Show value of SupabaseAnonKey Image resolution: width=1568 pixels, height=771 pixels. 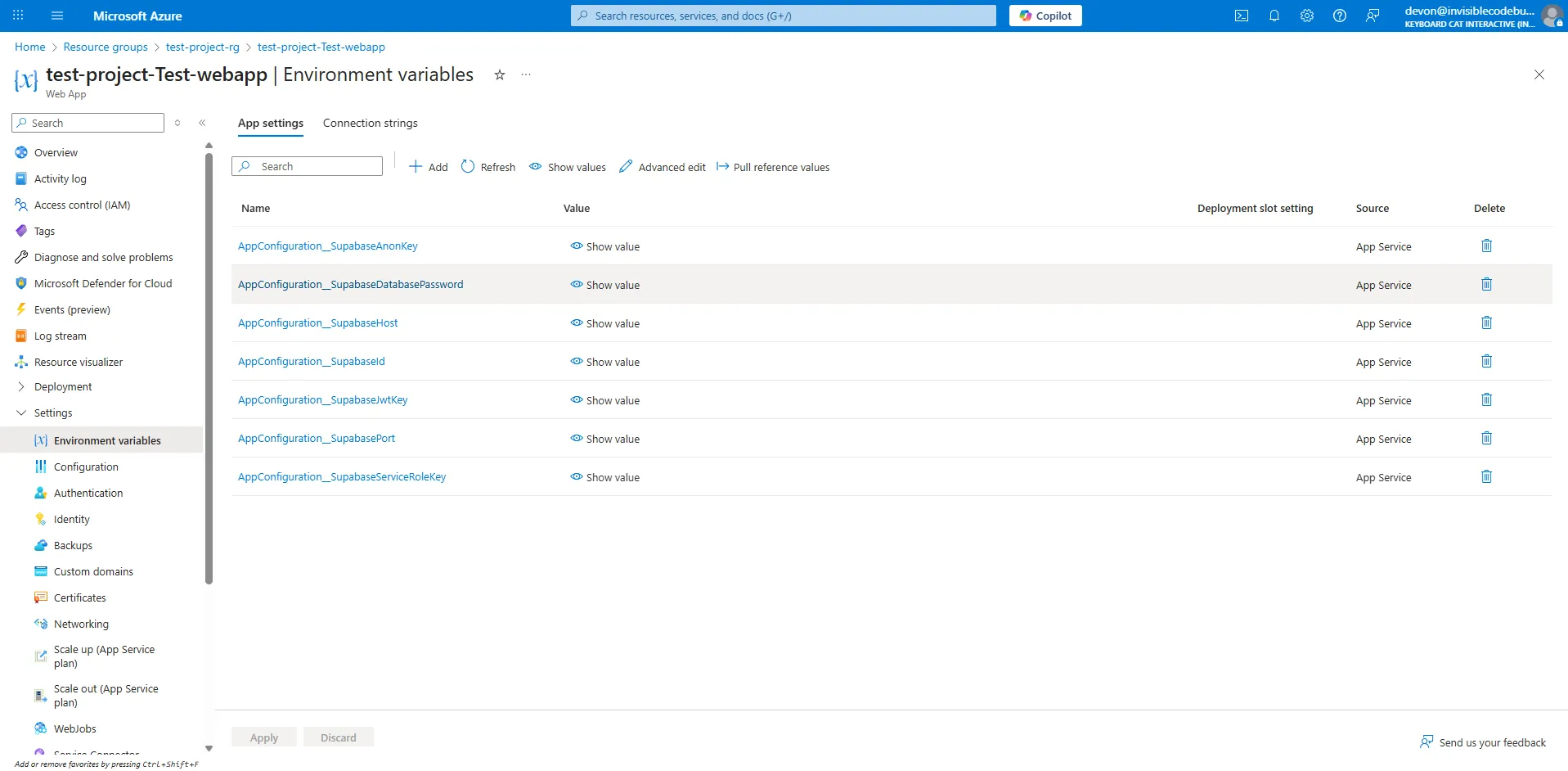605,246
